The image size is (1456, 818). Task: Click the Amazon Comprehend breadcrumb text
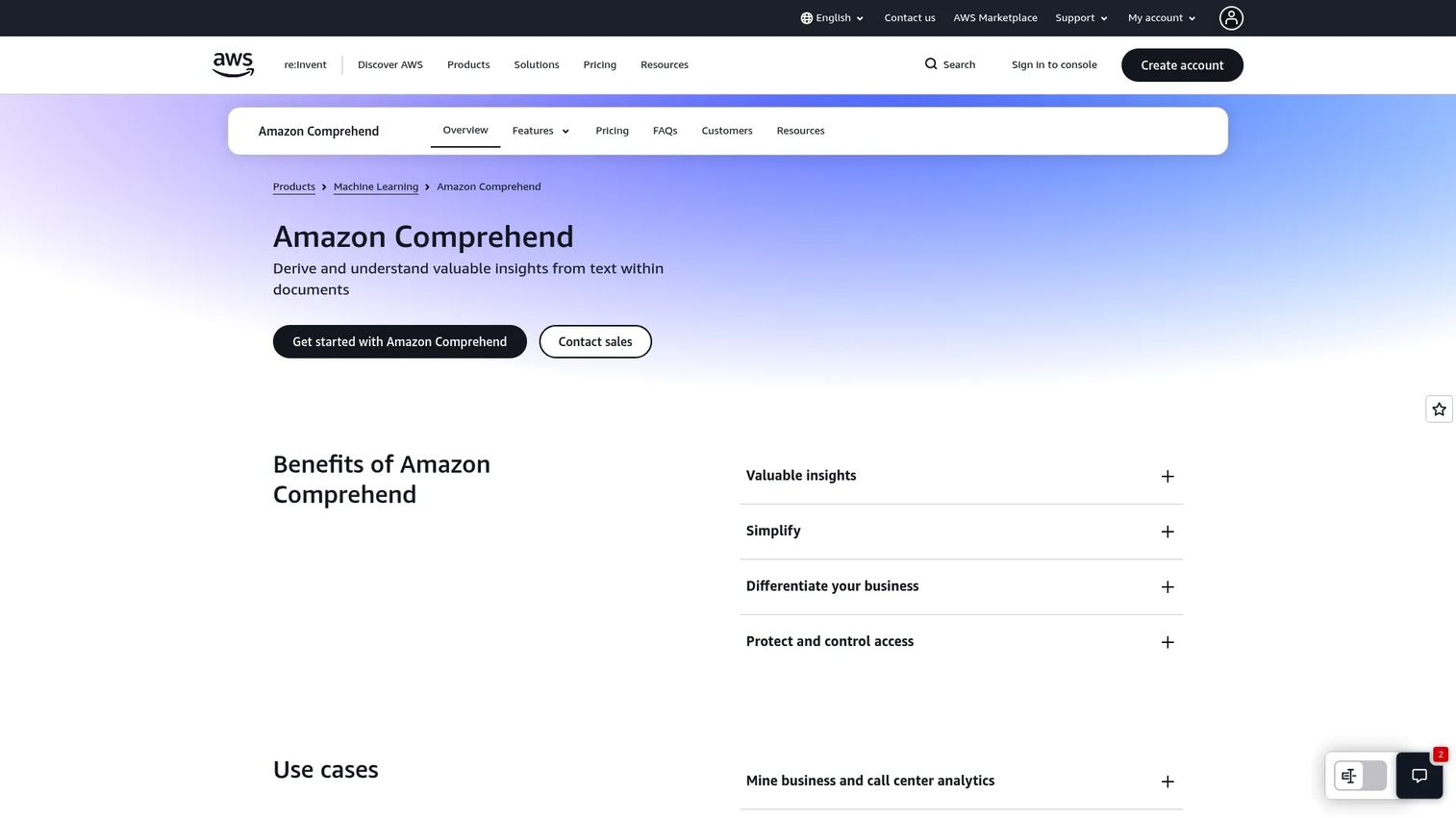pyautogui.click(x=489, y=187)
